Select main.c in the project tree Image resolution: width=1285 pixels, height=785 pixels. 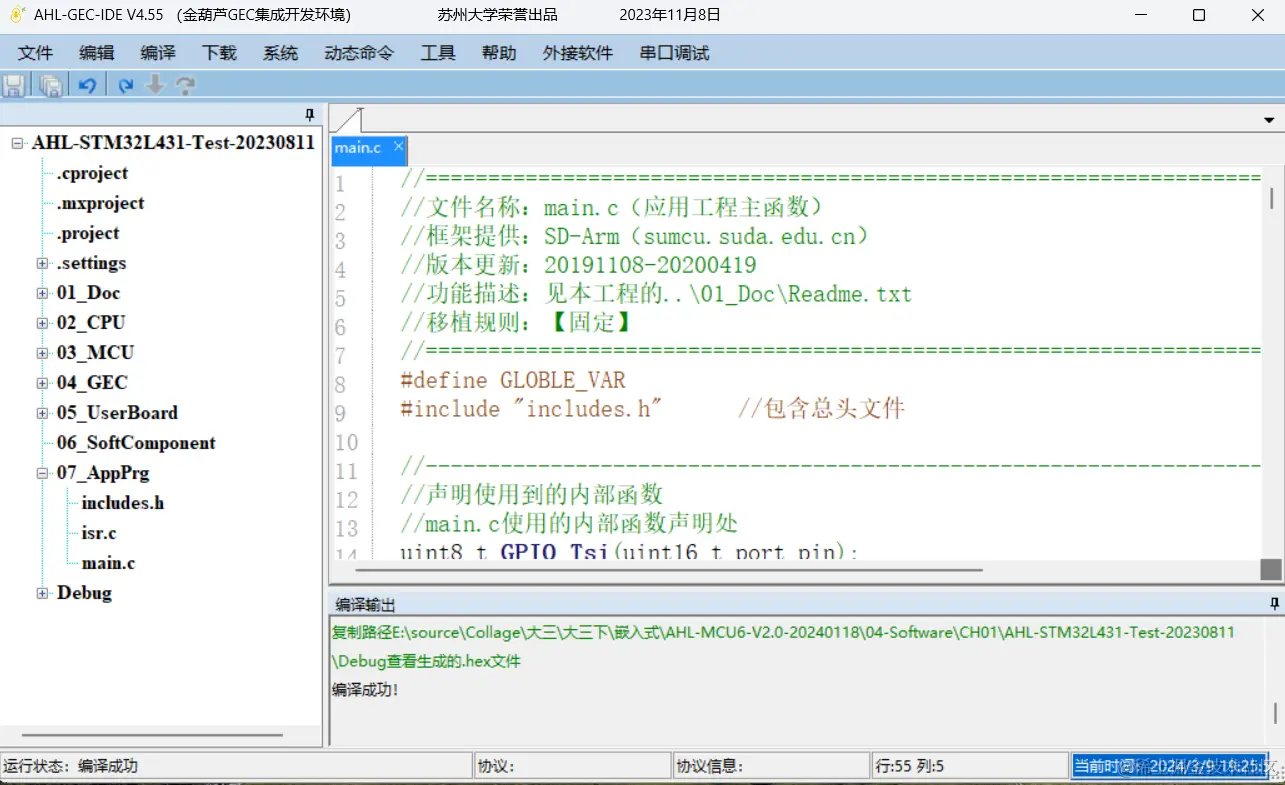[x=108, y=562]
